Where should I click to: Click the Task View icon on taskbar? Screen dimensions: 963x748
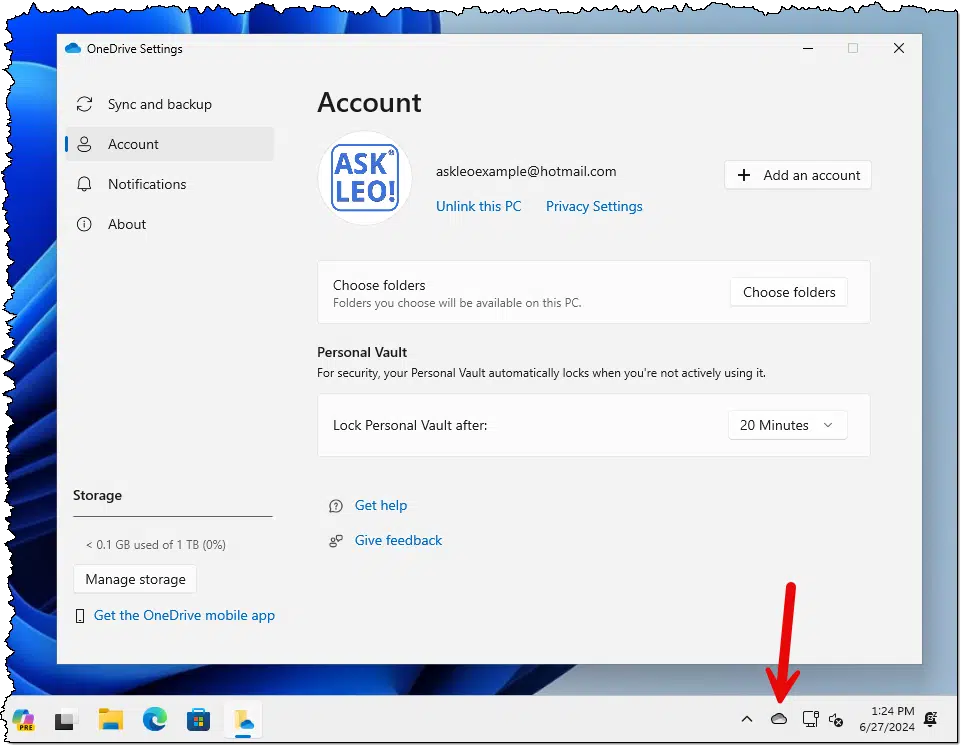(66, 720)
